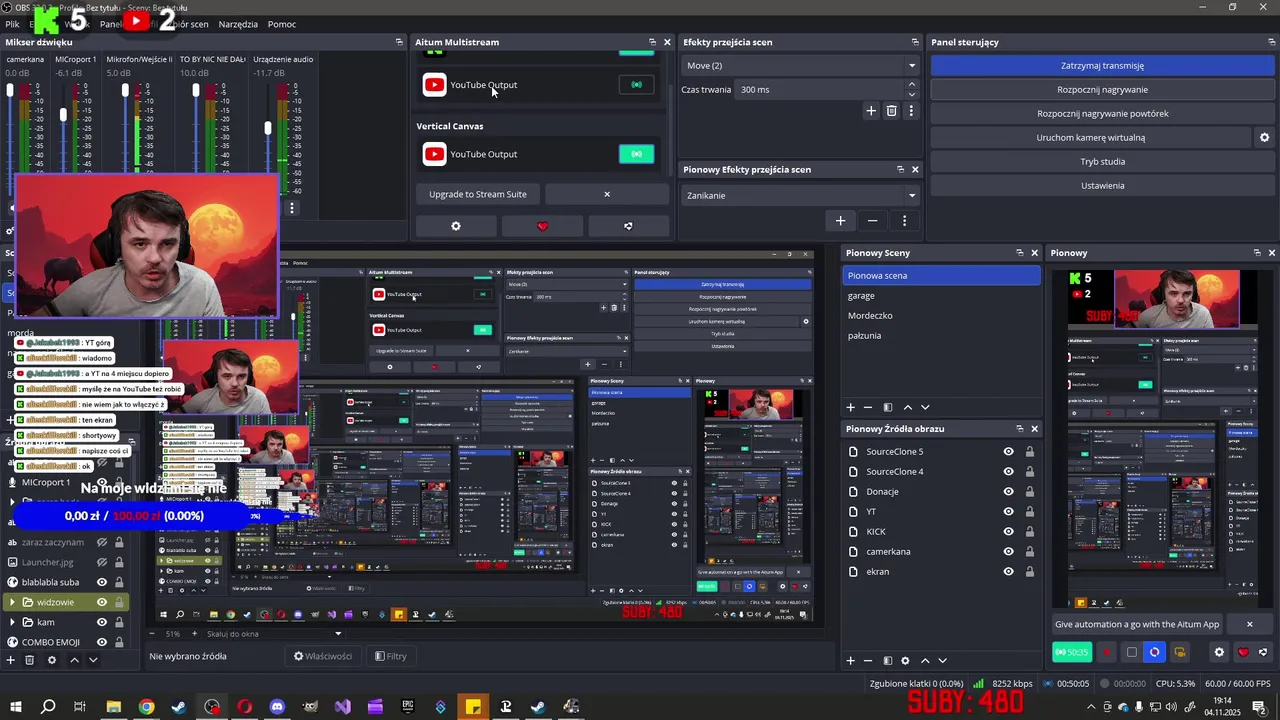Remove the vertical transition with the minus icon
This screenshot has height=720, width=1280.
[872, 221]
